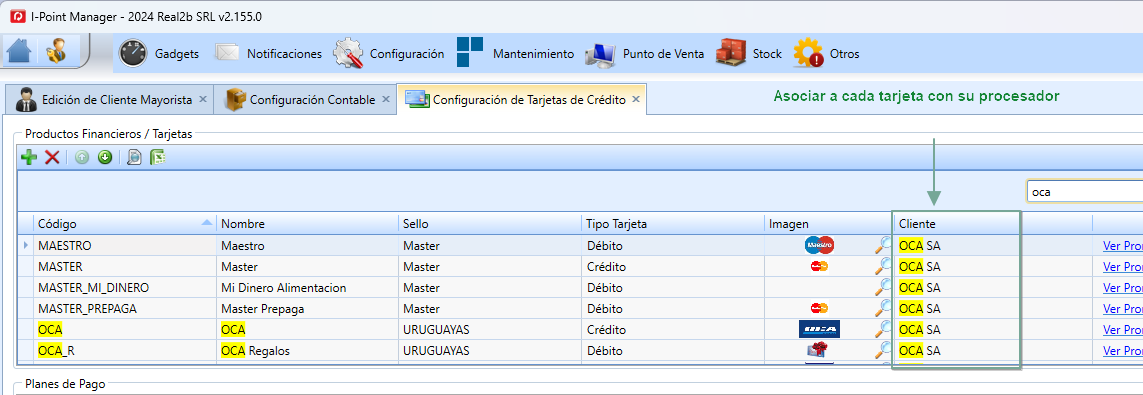Click the search field containing 'oca'
1143x395 pixels.
tap(1084, 192)
